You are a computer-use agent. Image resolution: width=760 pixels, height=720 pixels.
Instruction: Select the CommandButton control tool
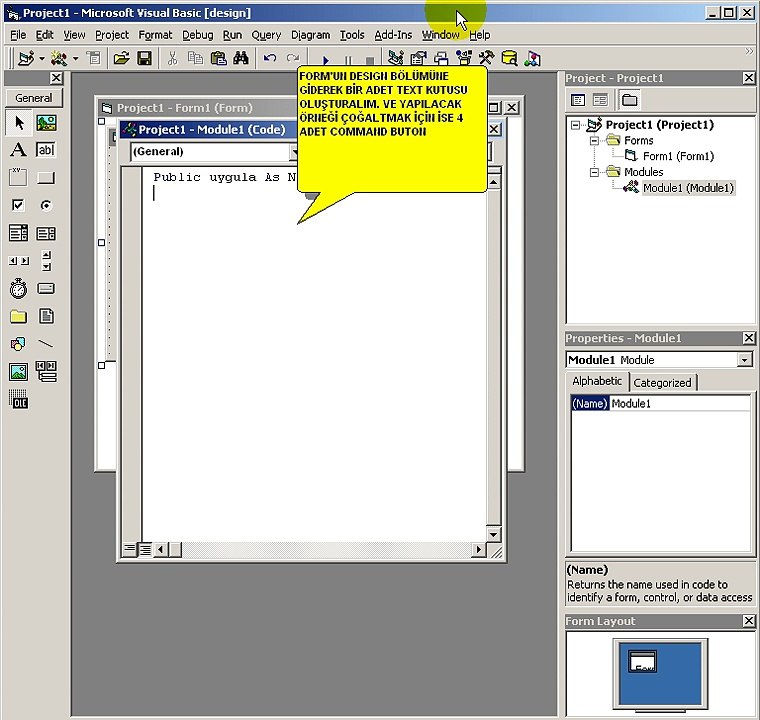tap(46, 177)
